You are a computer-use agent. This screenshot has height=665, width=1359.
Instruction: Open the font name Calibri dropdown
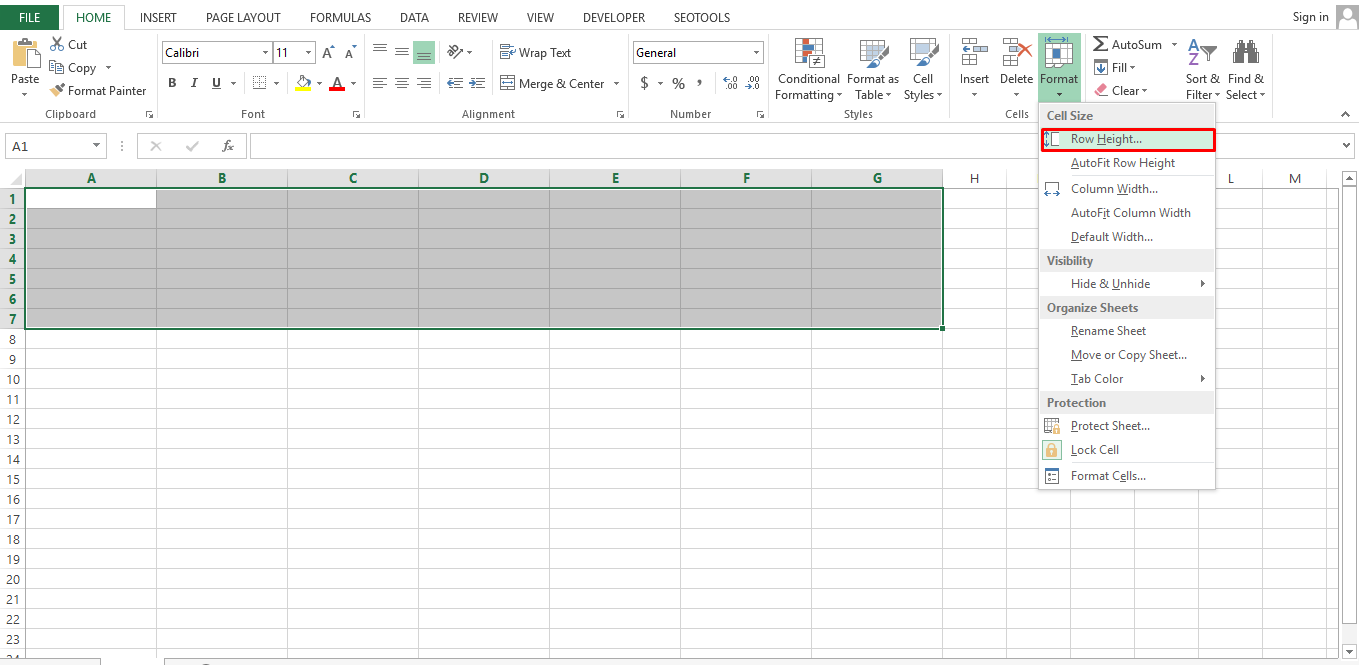click(x=265, y=53)
